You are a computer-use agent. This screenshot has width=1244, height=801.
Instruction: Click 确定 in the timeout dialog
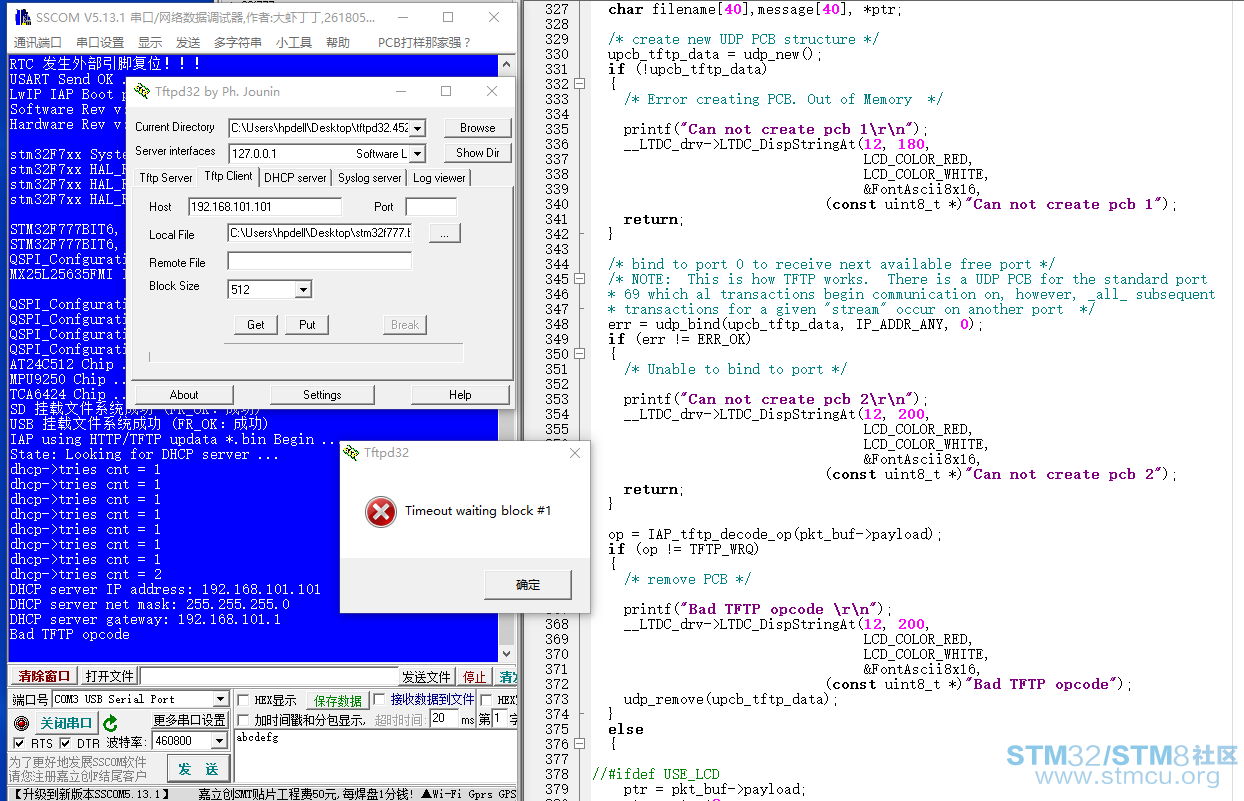(528, 585)
